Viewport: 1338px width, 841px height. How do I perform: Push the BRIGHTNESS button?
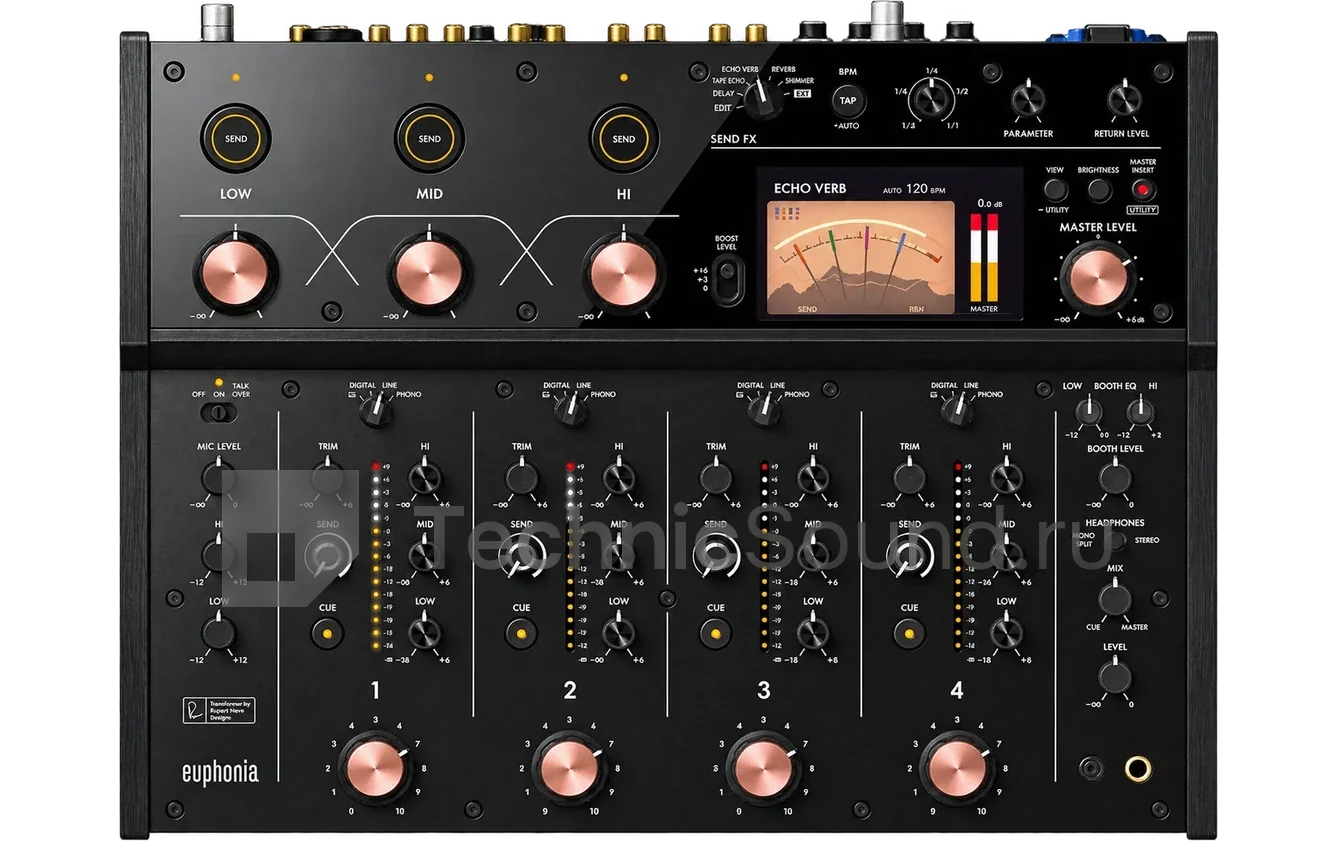(1099, 190)
